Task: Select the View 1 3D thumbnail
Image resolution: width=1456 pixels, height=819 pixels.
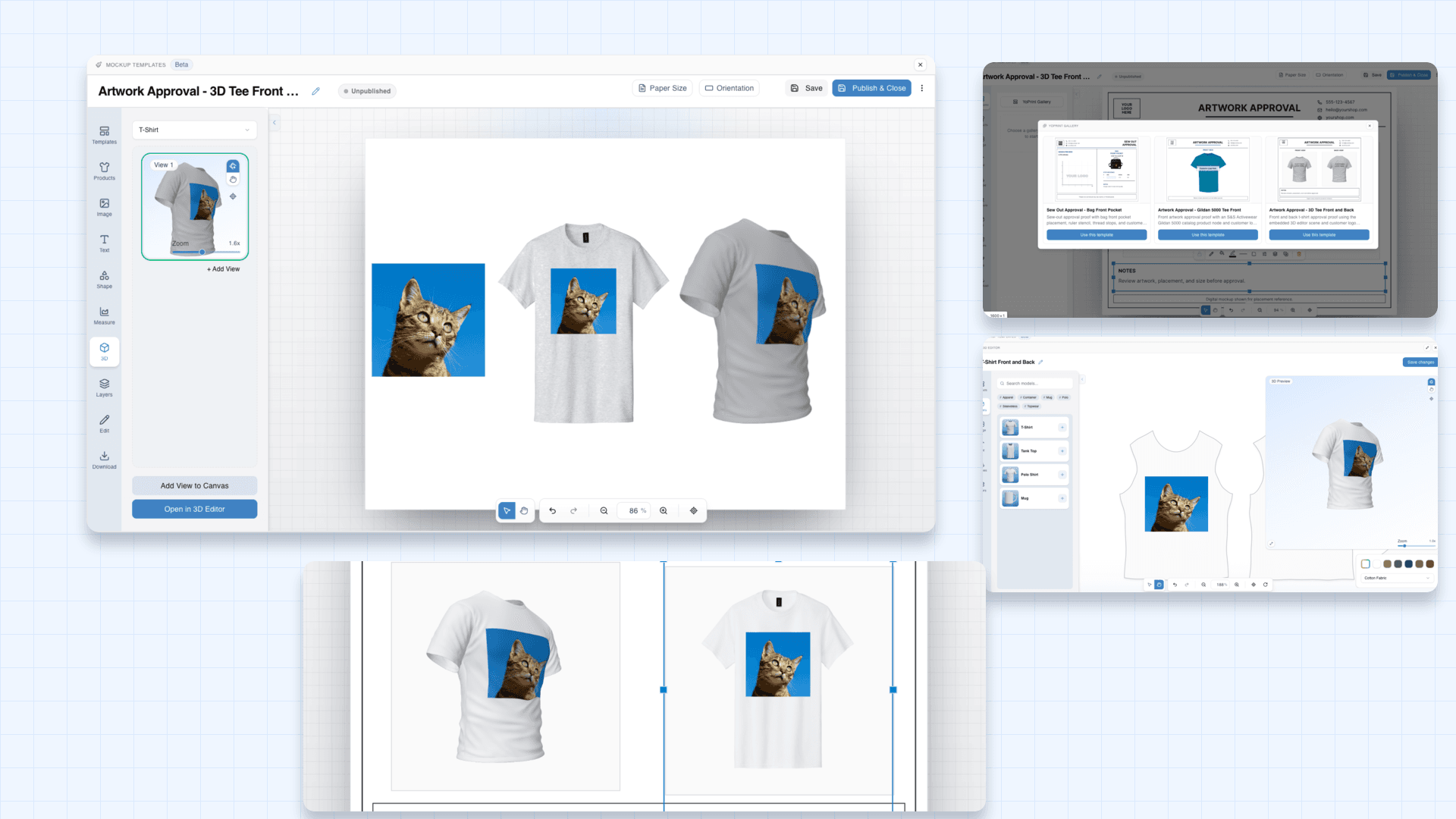Action: click(x=194, y=206)
